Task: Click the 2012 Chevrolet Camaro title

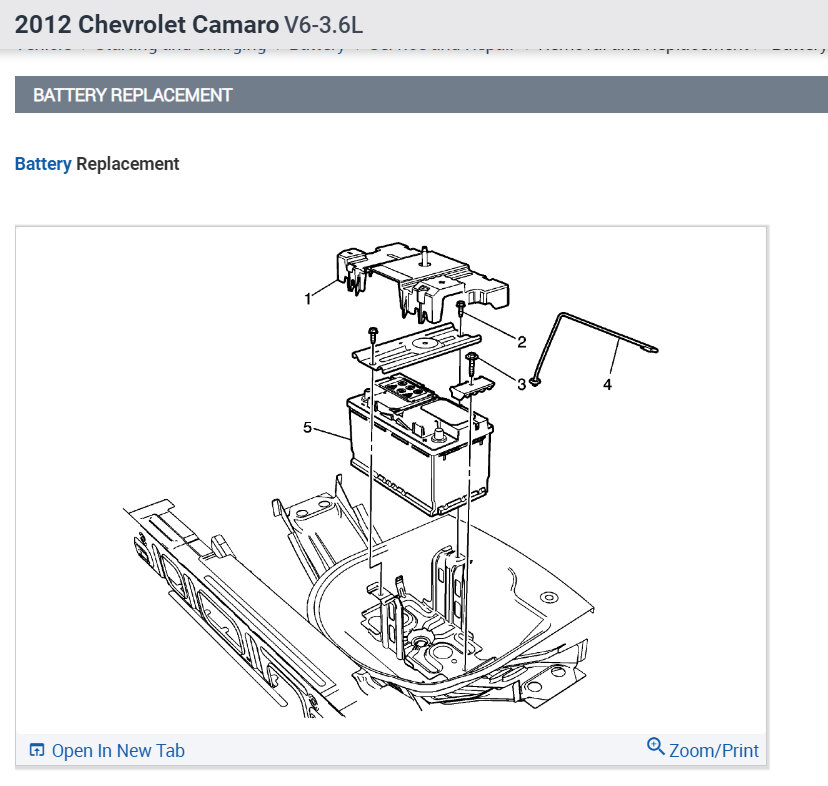Action: point(146,25)
